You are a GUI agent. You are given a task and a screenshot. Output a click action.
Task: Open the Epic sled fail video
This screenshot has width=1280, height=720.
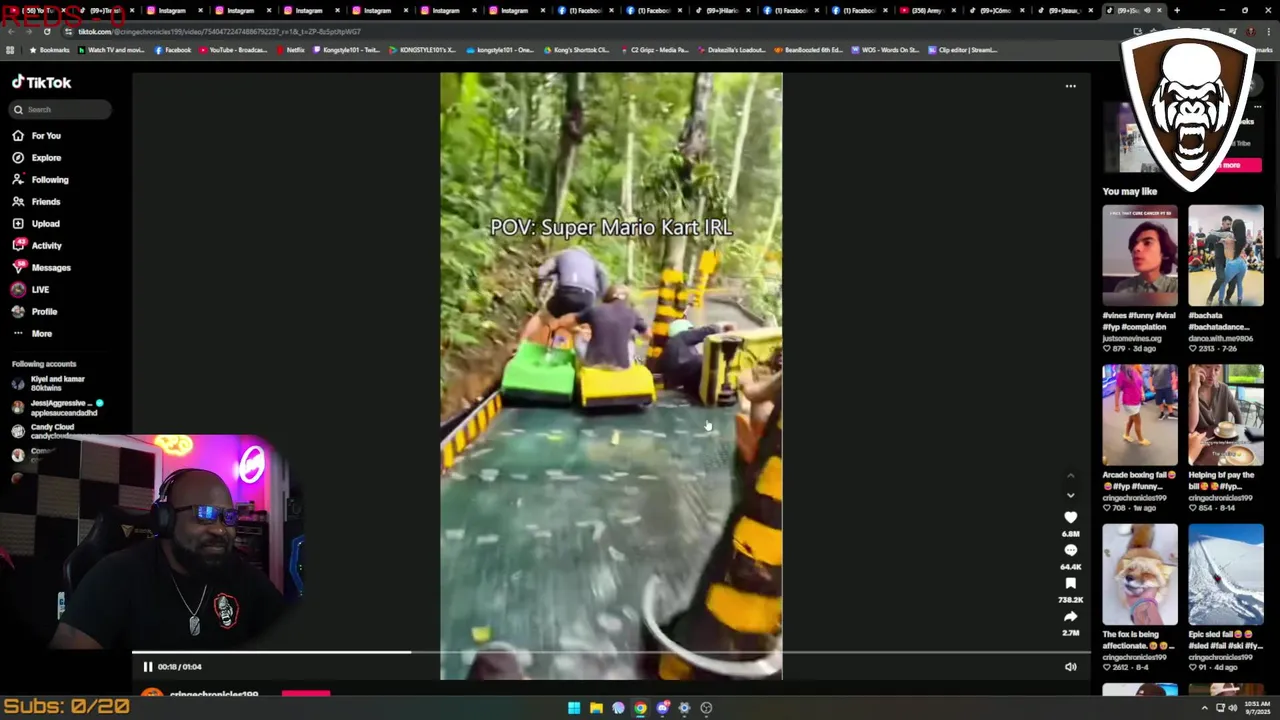point(1226,575)
